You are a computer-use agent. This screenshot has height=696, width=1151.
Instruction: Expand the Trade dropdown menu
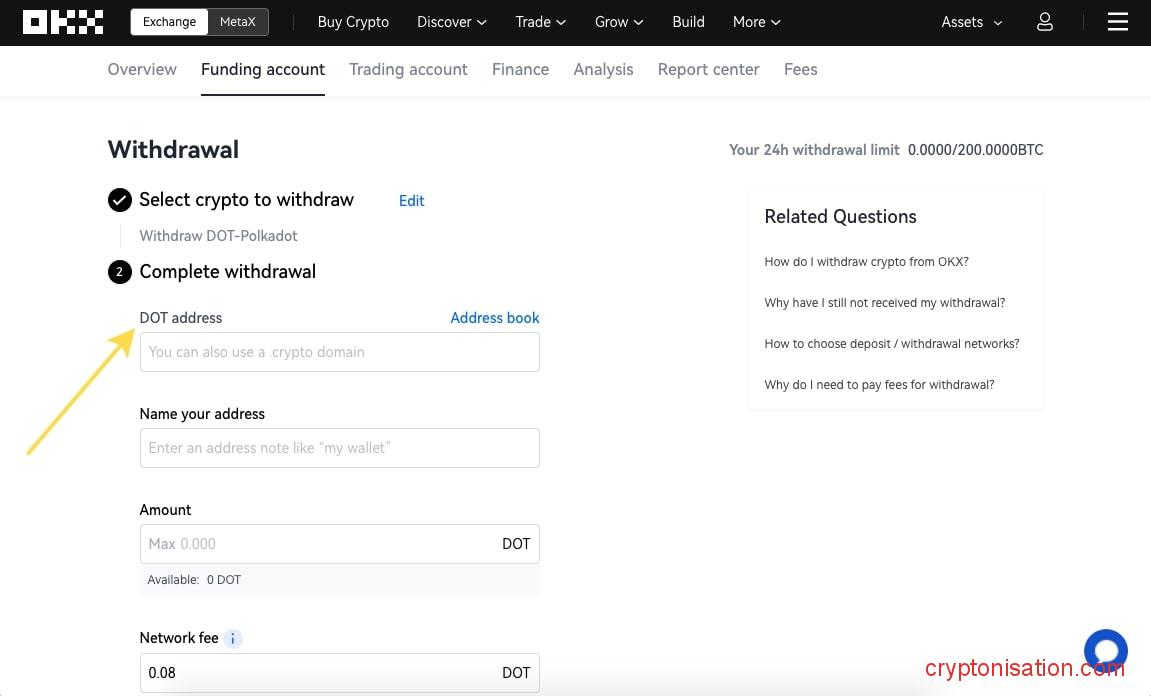point(540,22)
